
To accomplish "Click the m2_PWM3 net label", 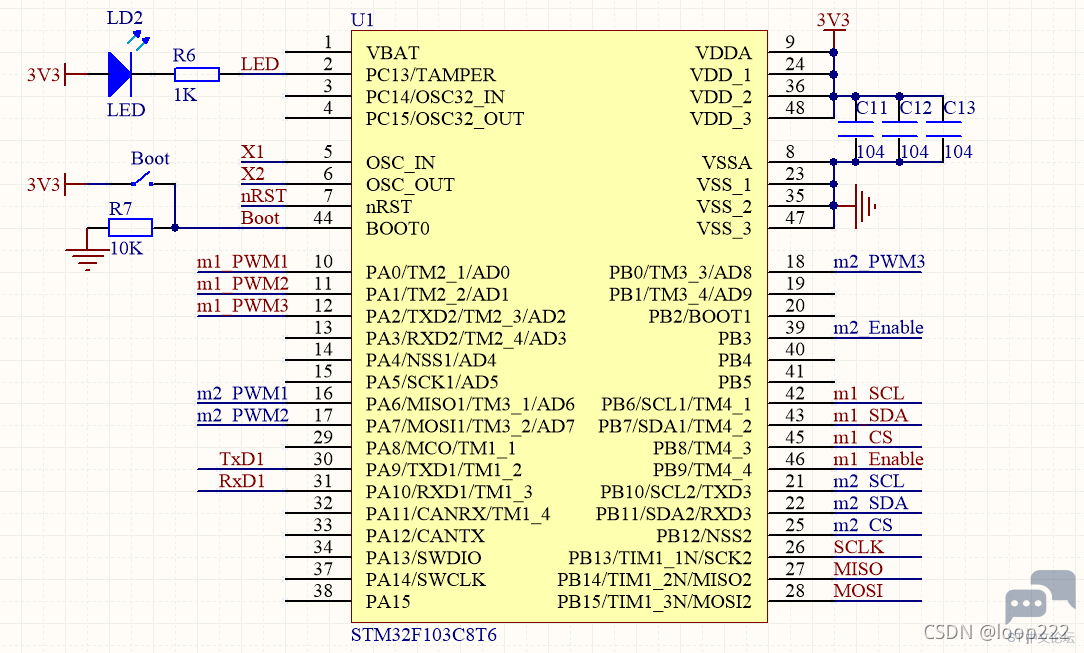I will coord(879,262).
